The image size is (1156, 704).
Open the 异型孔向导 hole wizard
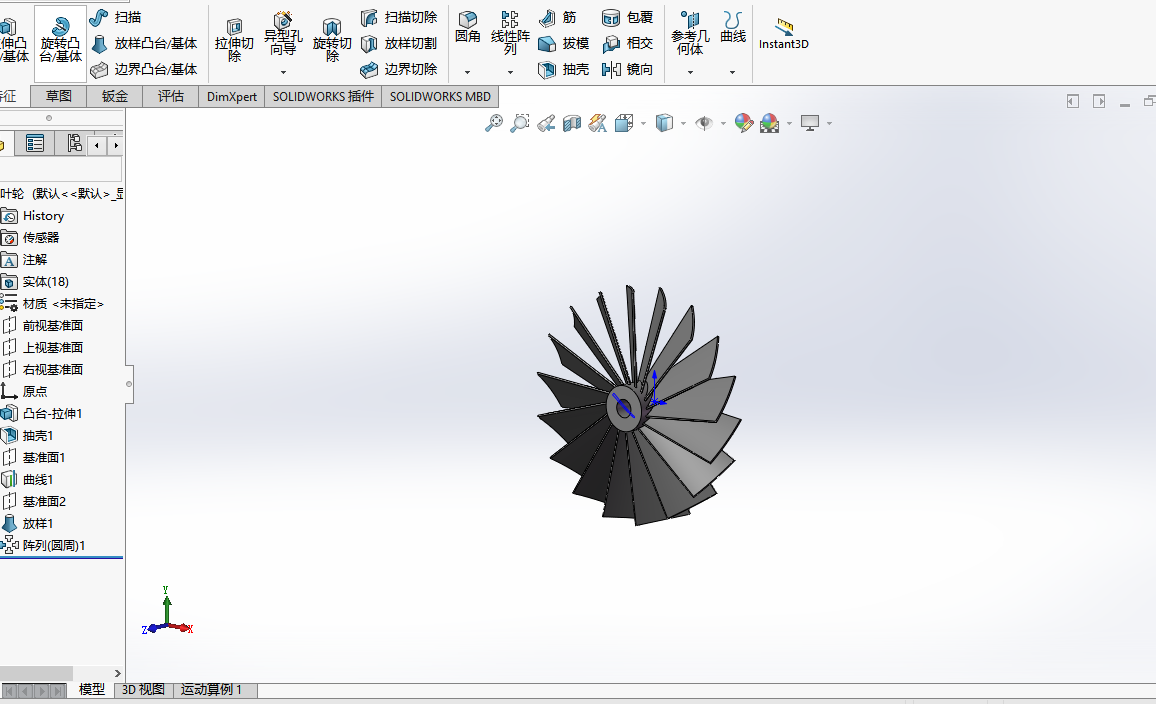tap(283, 35)
